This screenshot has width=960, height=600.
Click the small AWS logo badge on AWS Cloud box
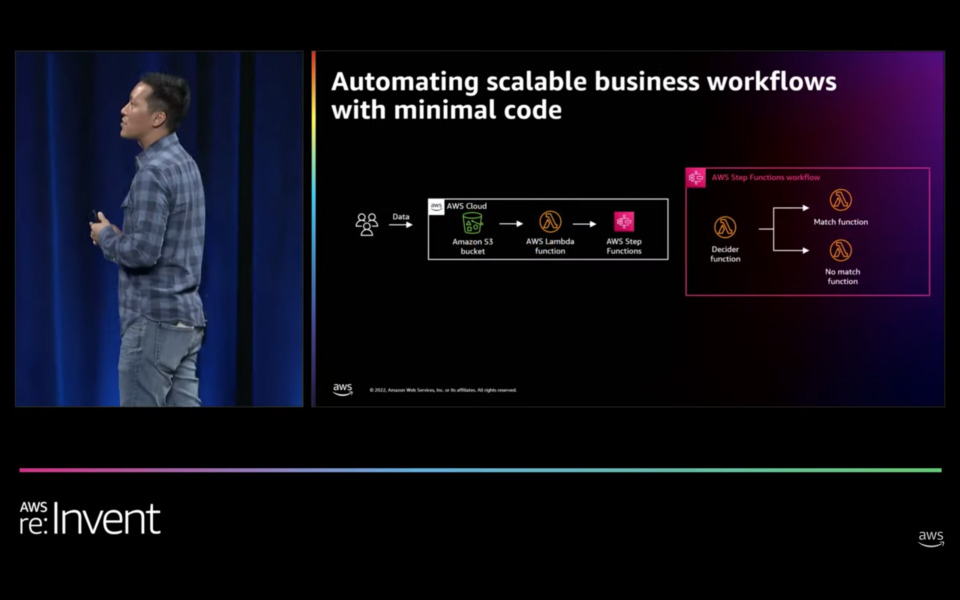[x=436, y=206]
